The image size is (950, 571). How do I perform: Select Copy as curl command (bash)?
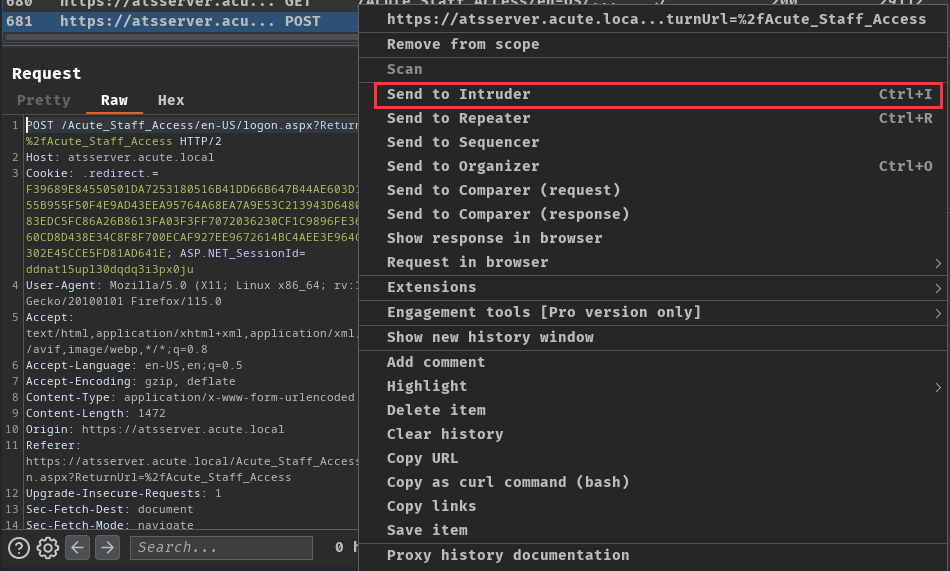(x=654, y=482)
